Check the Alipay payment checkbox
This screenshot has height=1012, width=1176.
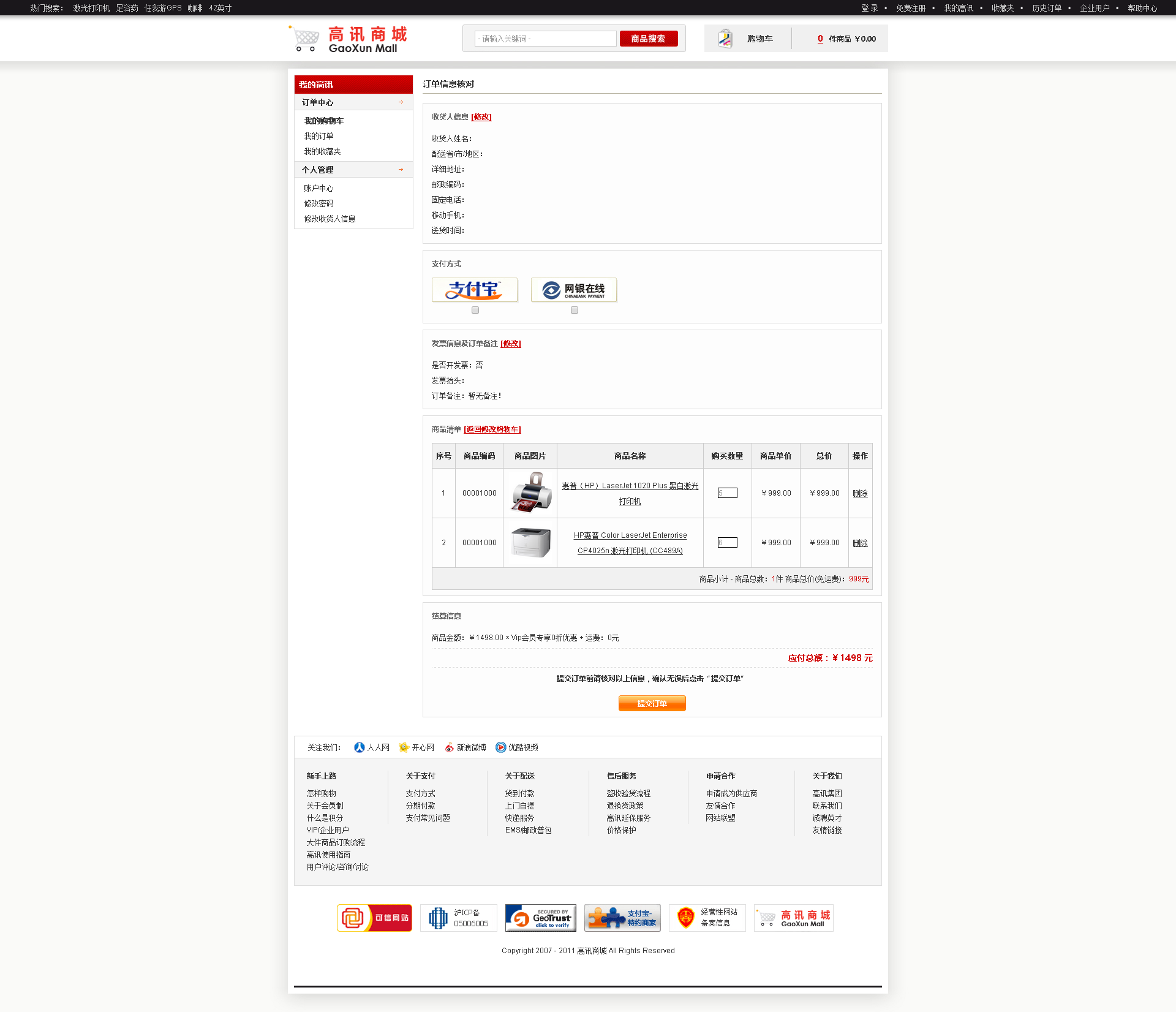tap(475, 311)
